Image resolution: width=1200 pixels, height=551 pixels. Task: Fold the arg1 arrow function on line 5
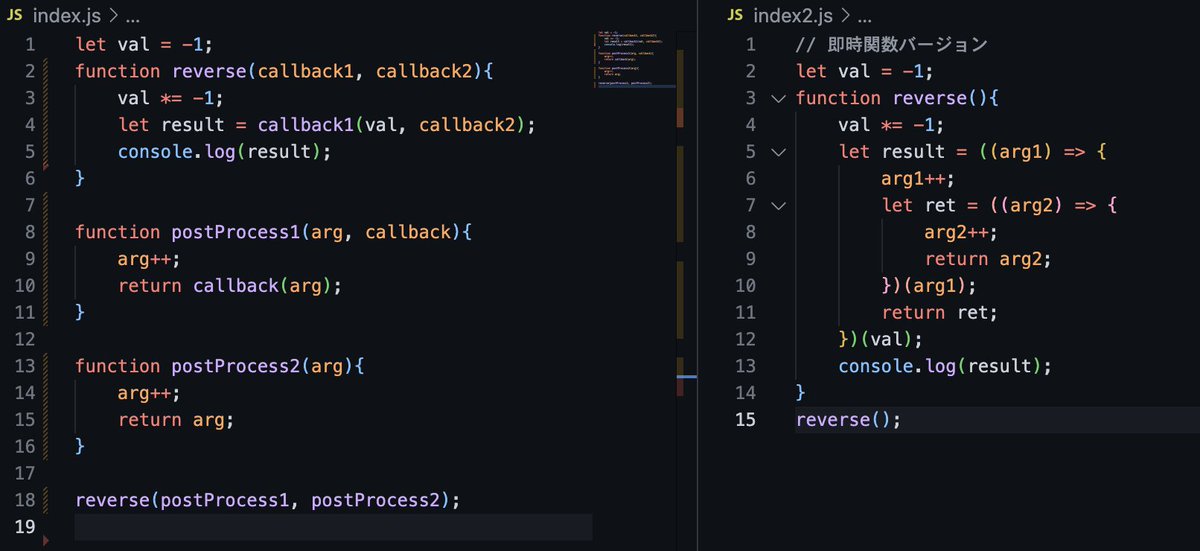(x=778, y=153)
